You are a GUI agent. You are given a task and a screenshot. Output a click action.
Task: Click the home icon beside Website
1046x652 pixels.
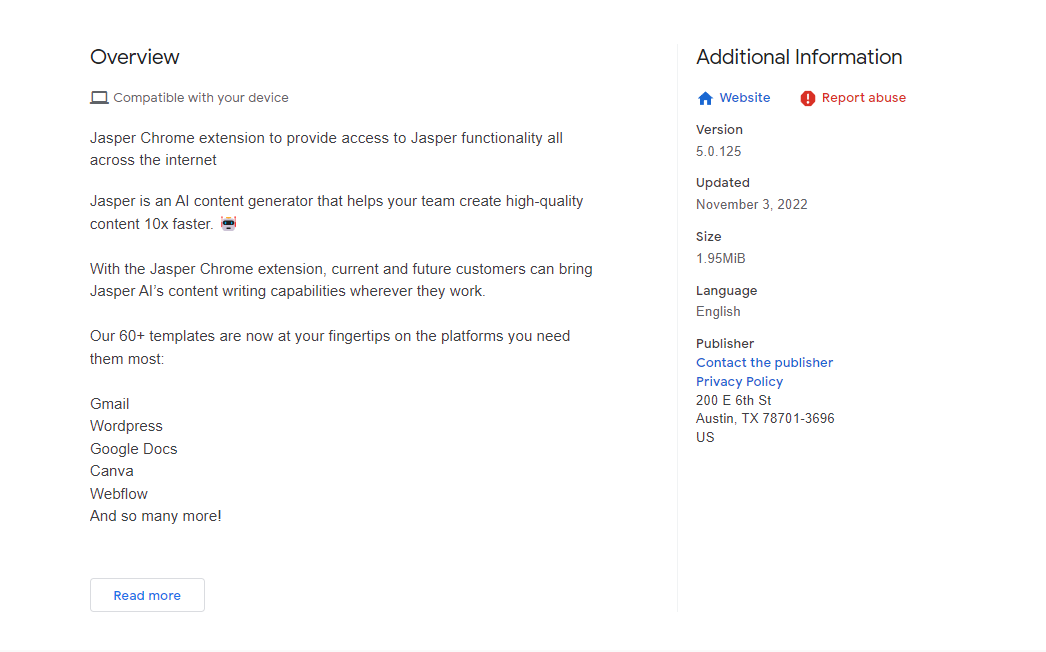(x=705, y=98)
